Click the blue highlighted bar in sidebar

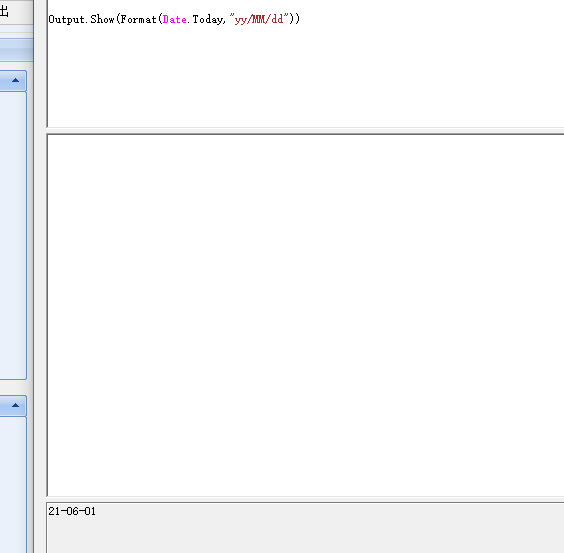click(17, 49)
